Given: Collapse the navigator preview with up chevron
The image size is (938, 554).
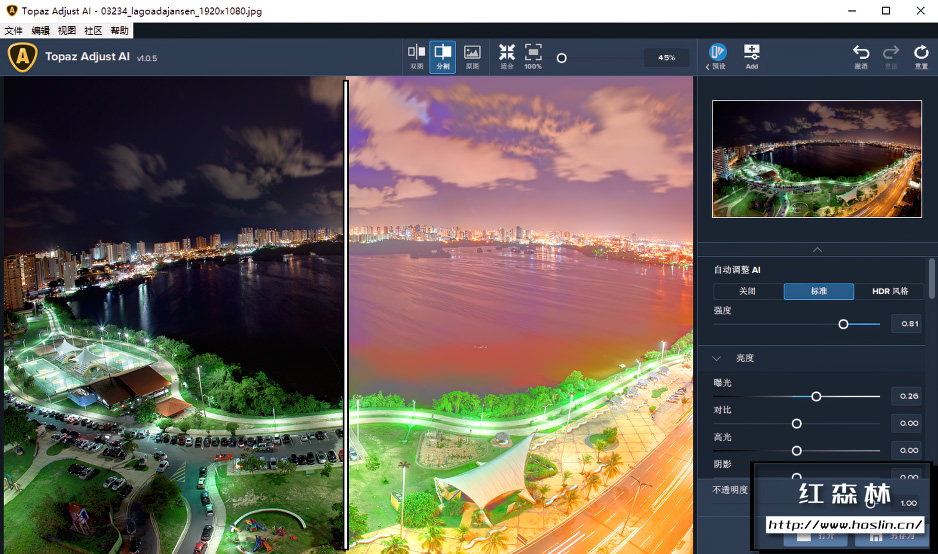Looking at the screenshot, I should (817, 249).
